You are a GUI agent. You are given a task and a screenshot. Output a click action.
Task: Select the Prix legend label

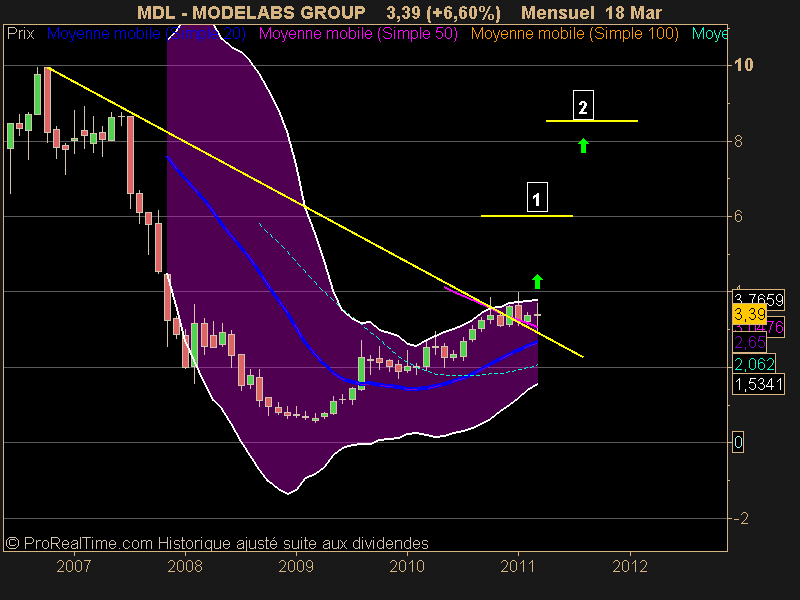click(20, 34)
